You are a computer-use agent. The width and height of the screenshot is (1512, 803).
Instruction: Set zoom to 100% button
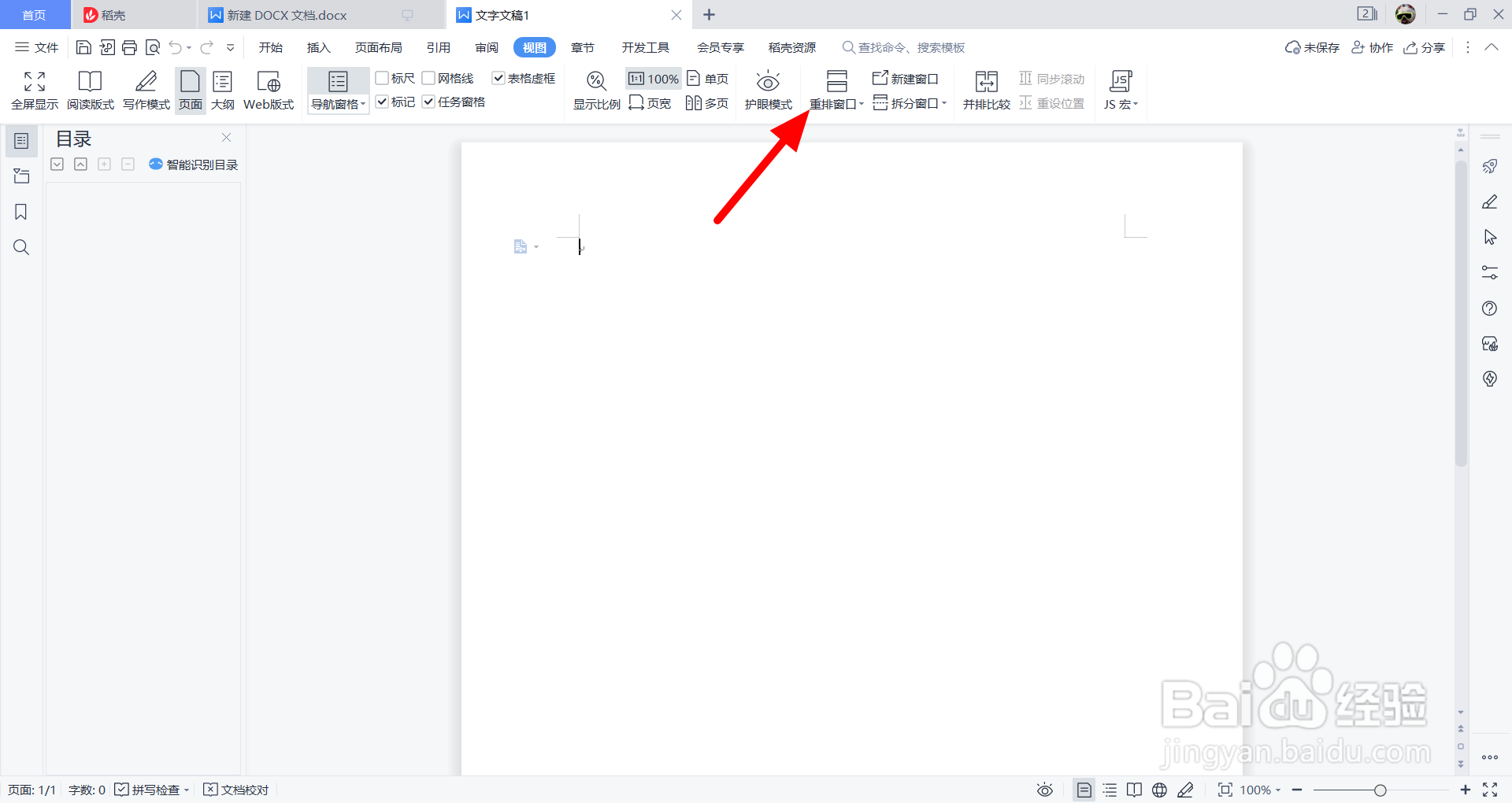click(654, 79)
